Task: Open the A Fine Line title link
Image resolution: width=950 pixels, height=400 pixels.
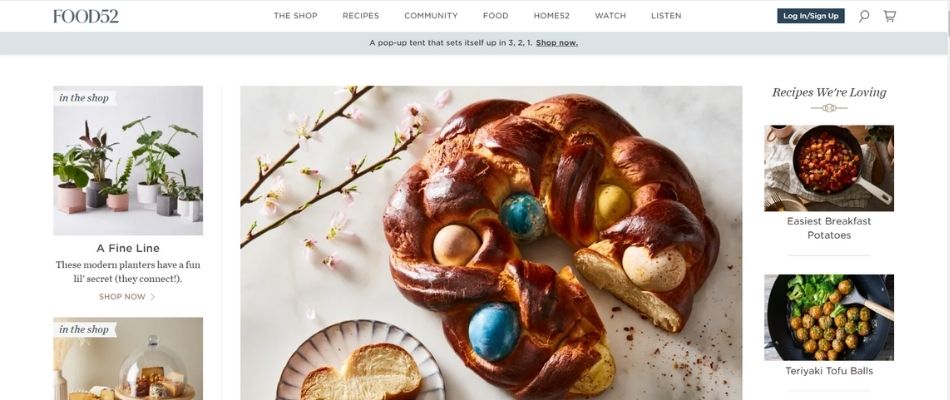Action: pyautogui.click(x=128, y=248)
